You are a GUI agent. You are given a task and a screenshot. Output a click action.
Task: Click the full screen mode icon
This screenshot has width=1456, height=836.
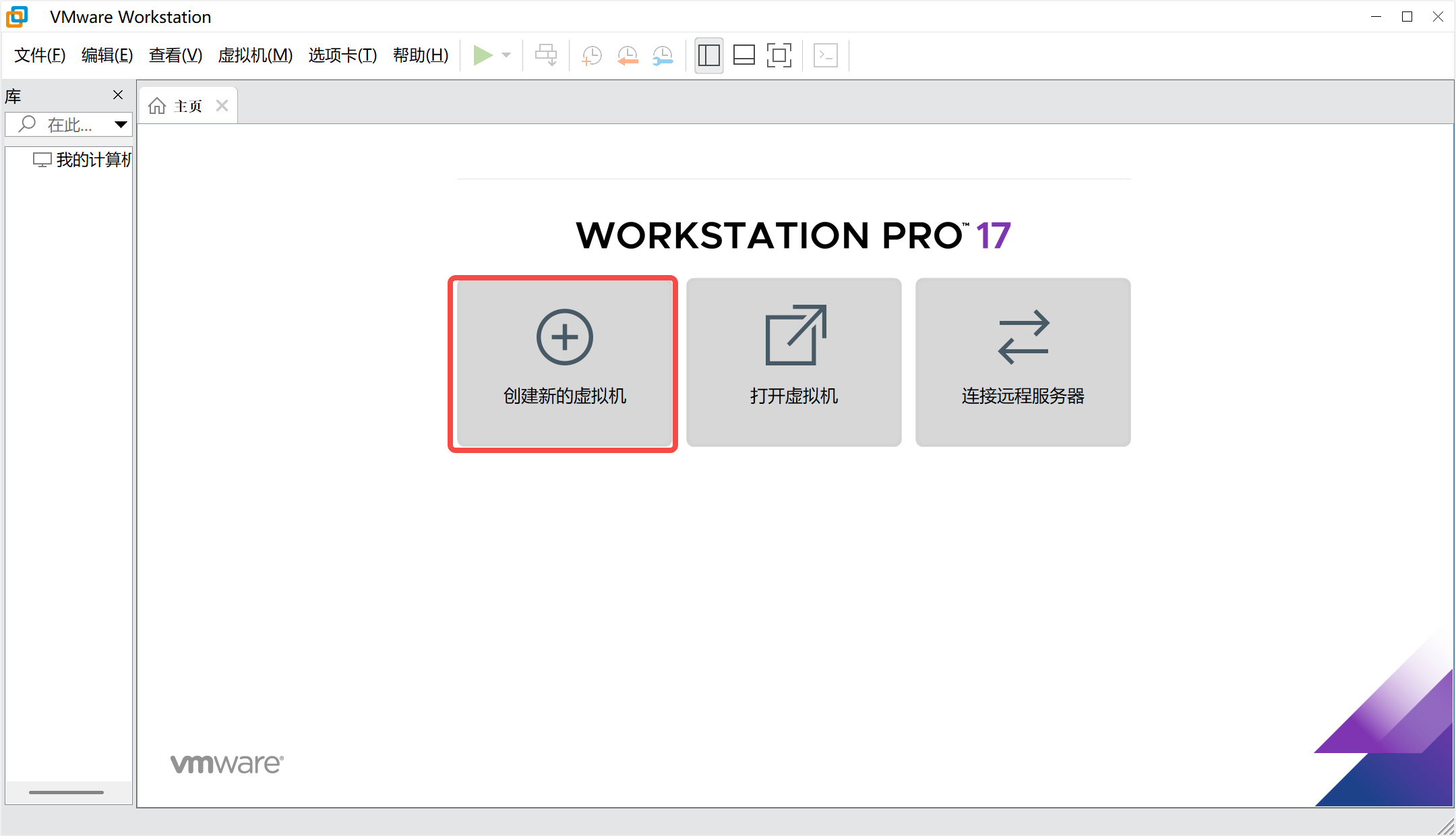pyautogui.click(x=779, y=55)
